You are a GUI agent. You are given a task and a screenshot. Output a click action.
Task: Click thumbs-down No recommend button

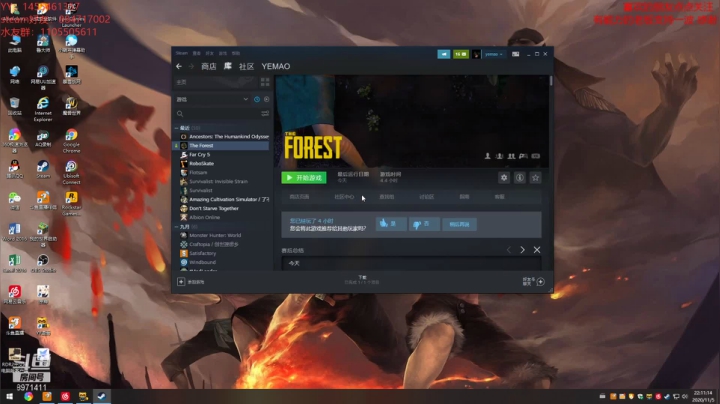point(424,224)
